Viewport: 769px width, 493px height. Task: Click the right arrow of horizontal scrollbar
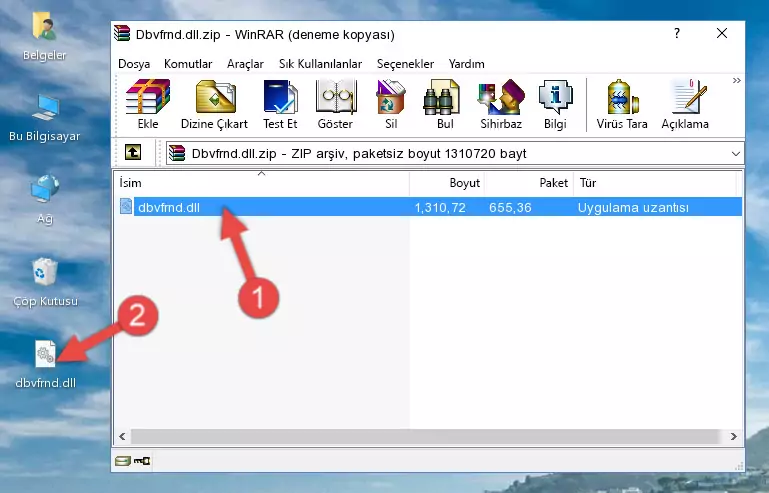click(x=733, y=436)
